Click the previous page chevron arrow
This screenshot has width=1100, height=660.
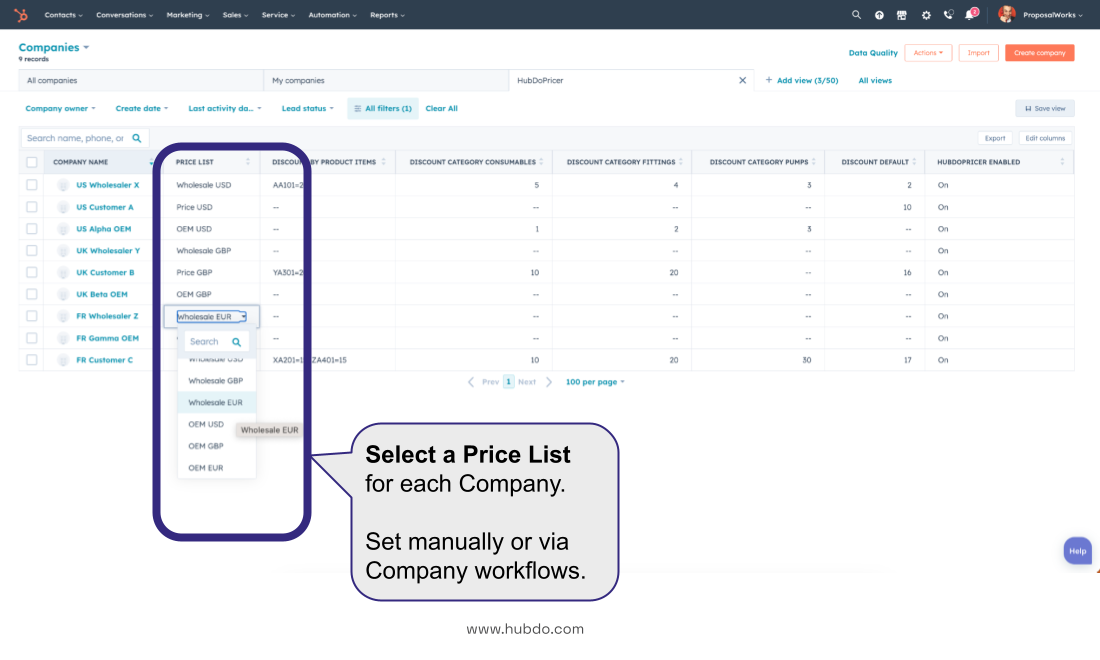point(471,382)
